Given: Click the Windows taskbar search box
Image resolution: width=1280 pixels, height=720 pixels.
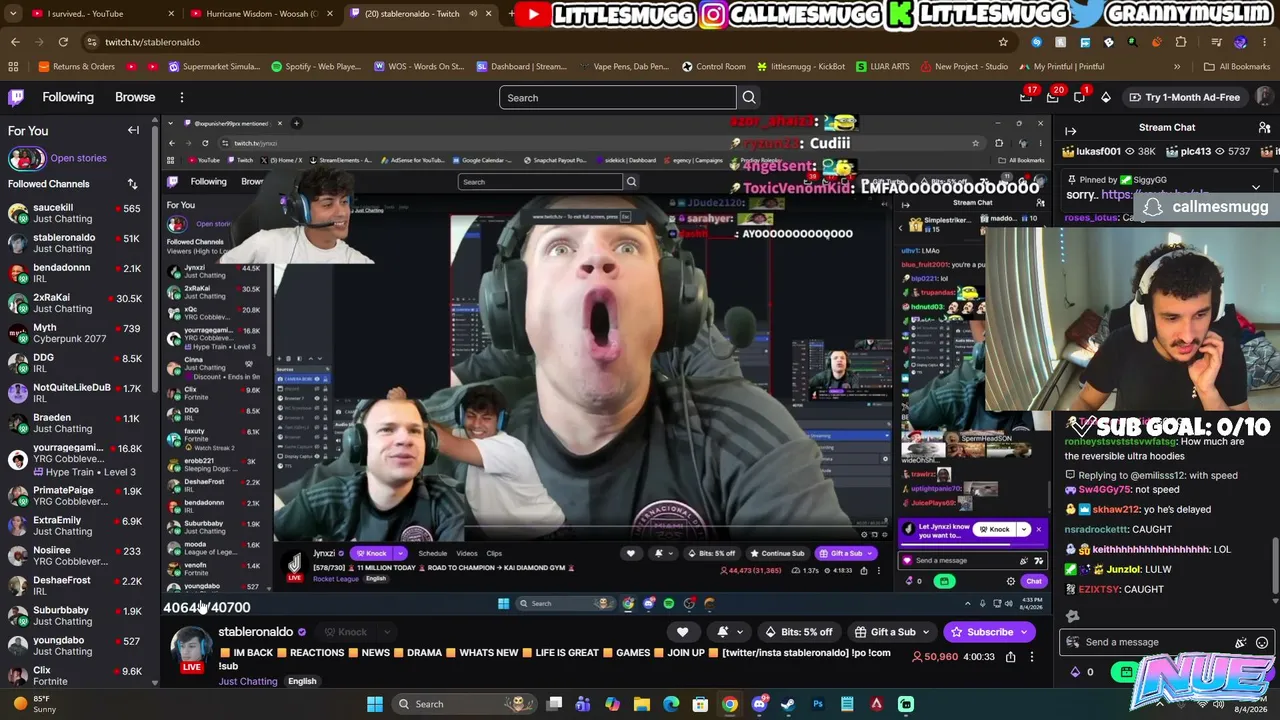Looking at the screenshot, I should [463, 704].
